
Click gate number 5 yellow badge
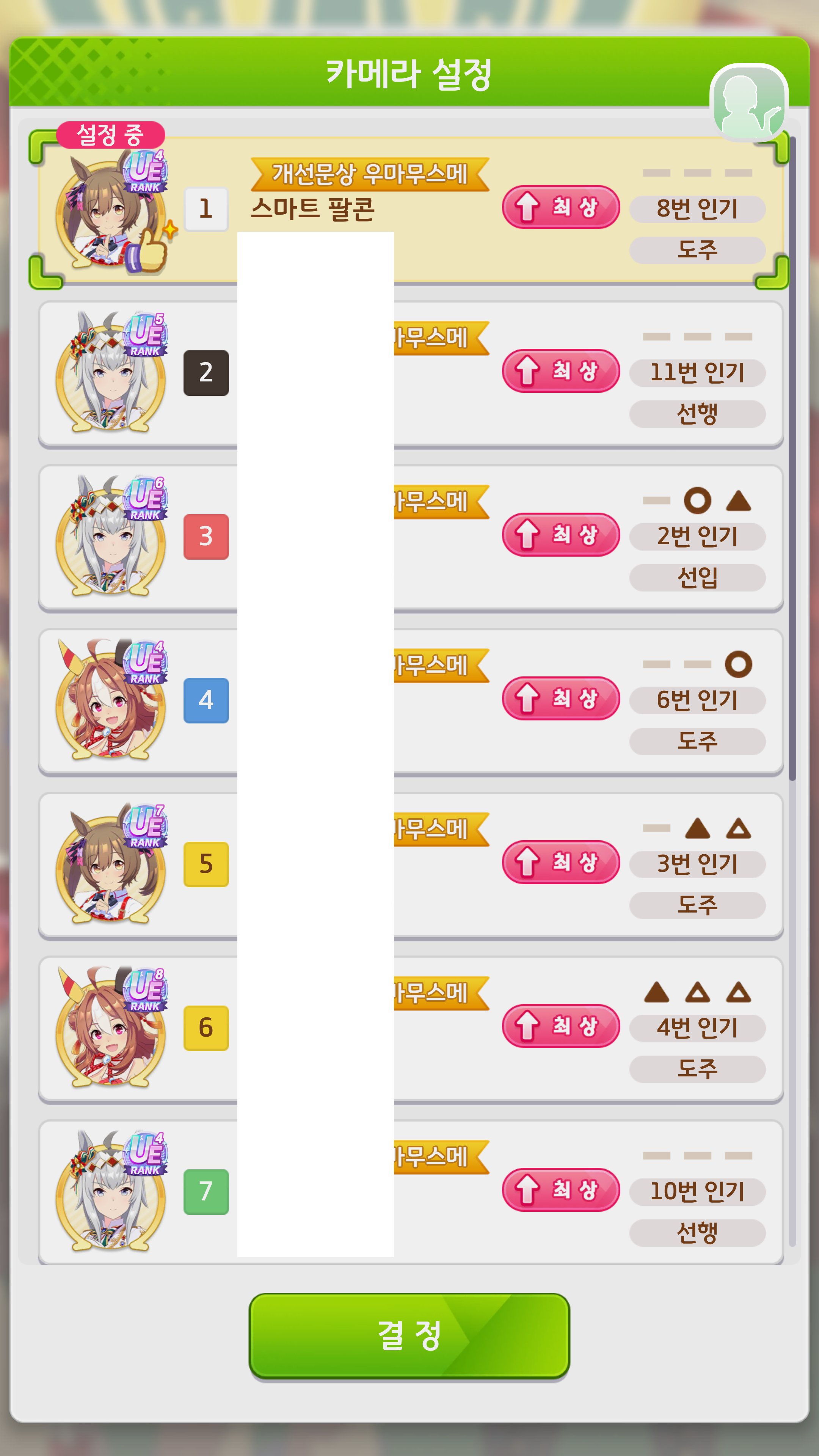point(206,864)
